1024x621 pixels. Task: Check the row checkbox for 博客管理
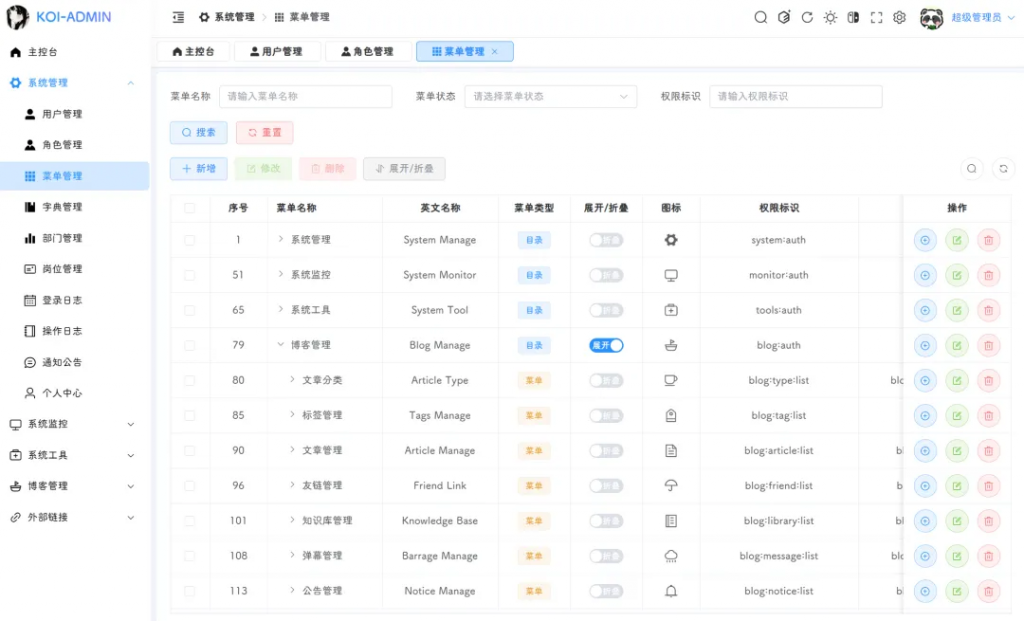[x=189, y=345]
